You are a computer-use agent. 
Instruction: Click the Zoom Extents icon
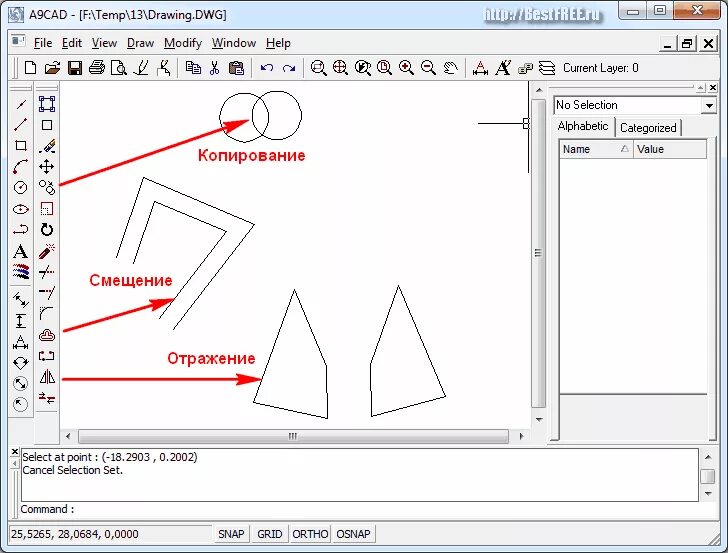(x=340, y=68)
